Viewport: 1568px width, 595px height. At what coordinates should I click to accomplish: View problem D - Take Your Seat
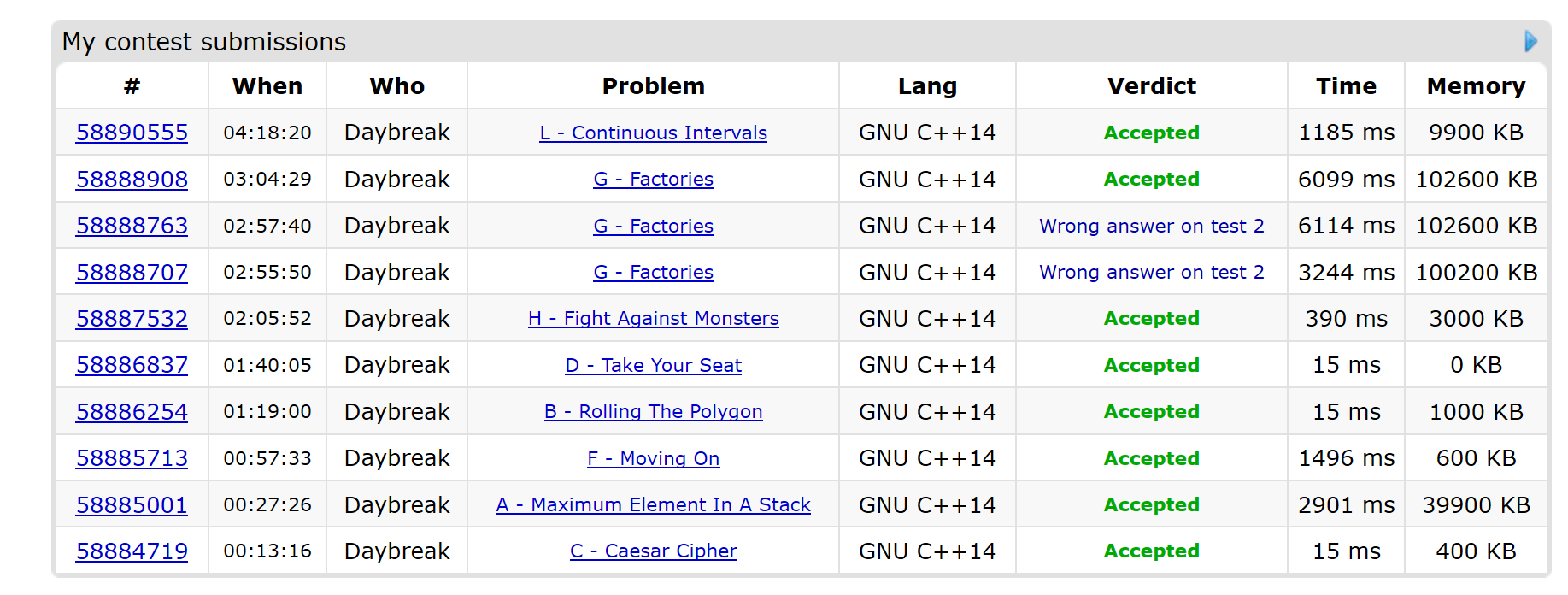click(653, 366)
